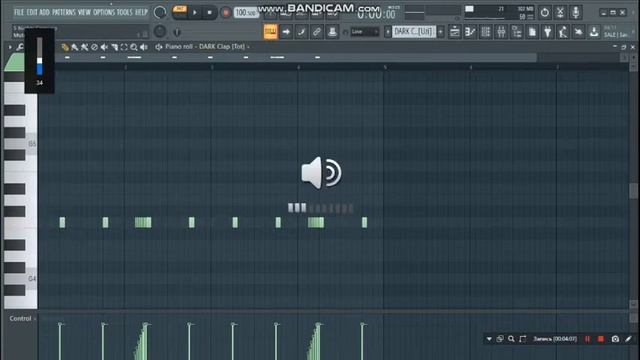Viewport: 640px width, 360px height.
Task: Open the project info page icon
Action: coord(532,31)
